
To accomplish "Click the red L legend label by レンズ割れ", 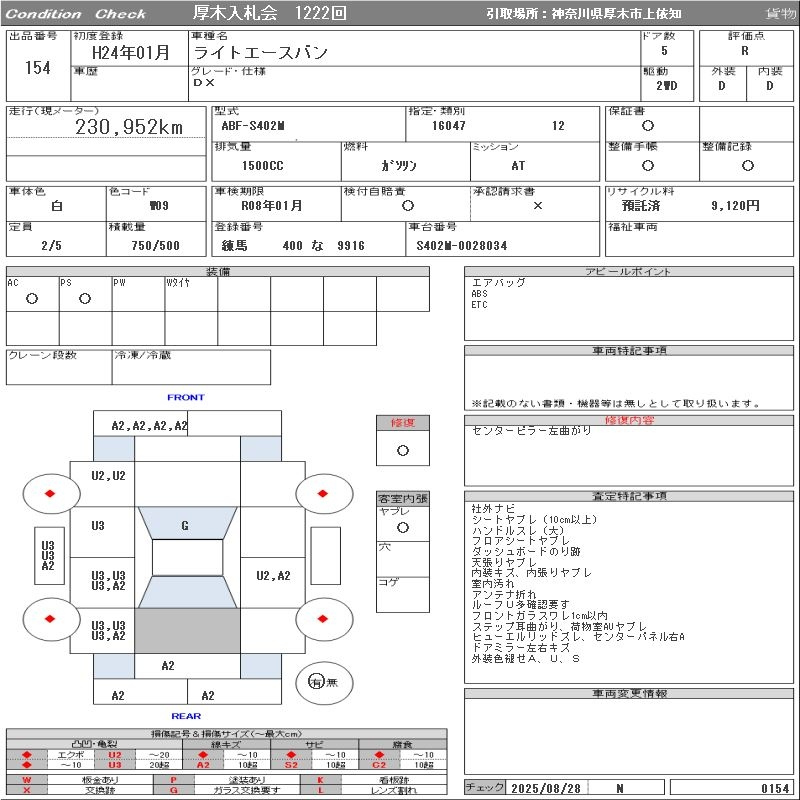I will 320,790.
